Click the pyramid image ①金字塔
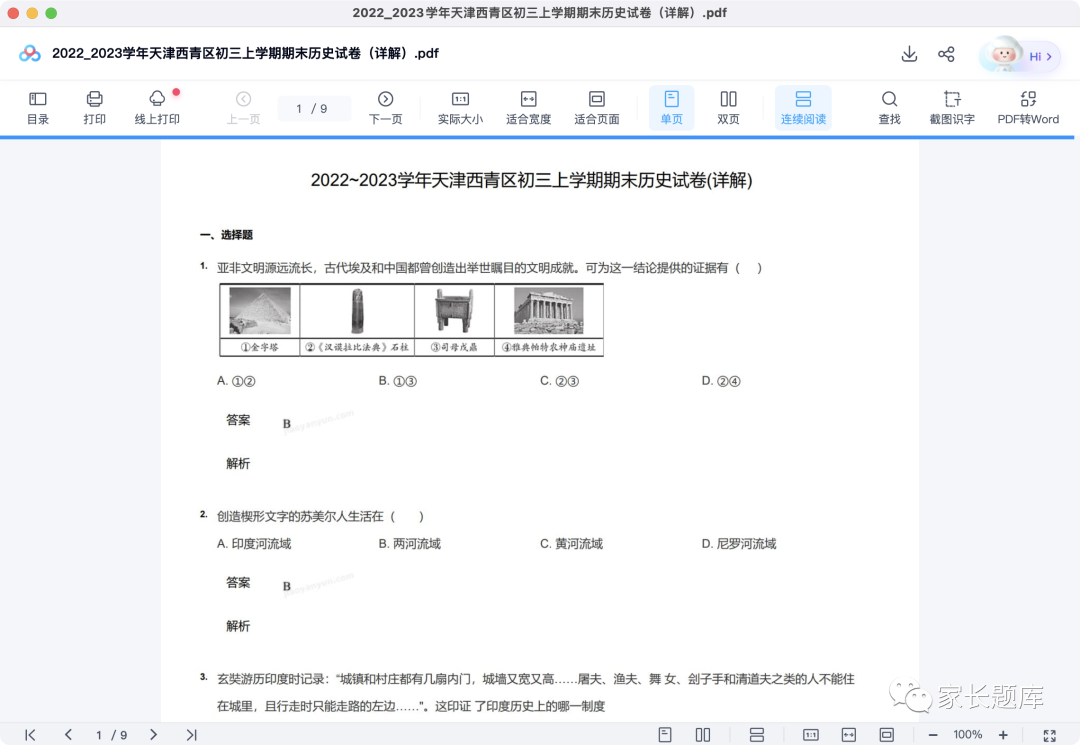 (x=260, y=311)
